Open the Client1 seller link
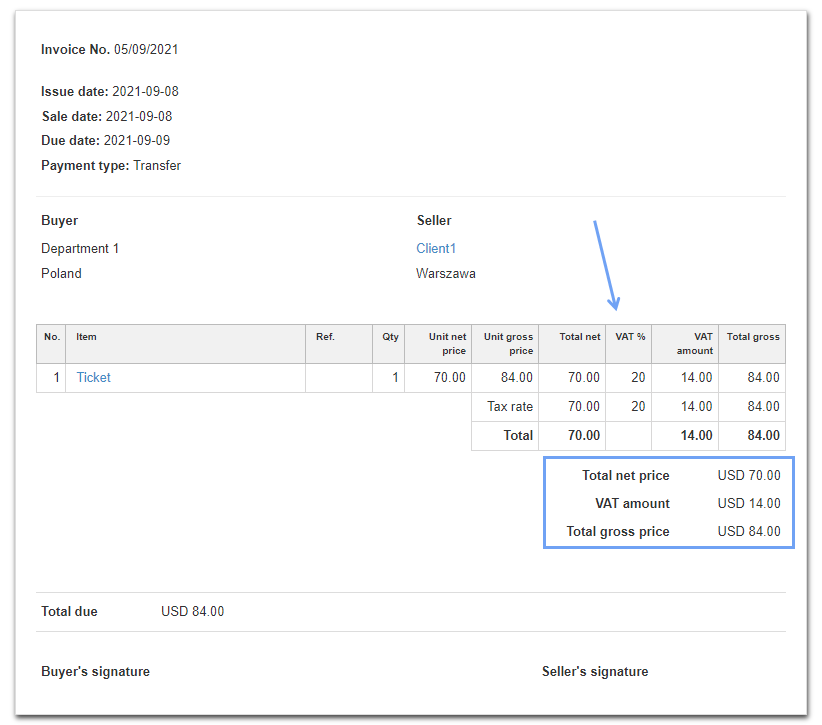Image resolution: width=822 pixels, height=725 pixels. coord(436,248)
